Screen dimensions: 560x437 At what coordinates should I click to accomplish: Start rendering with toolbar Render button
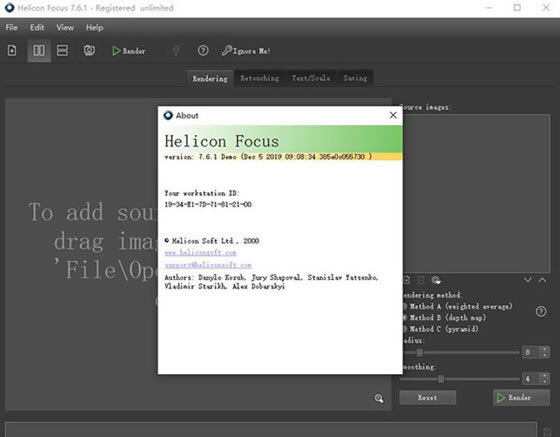pos(129,51)
